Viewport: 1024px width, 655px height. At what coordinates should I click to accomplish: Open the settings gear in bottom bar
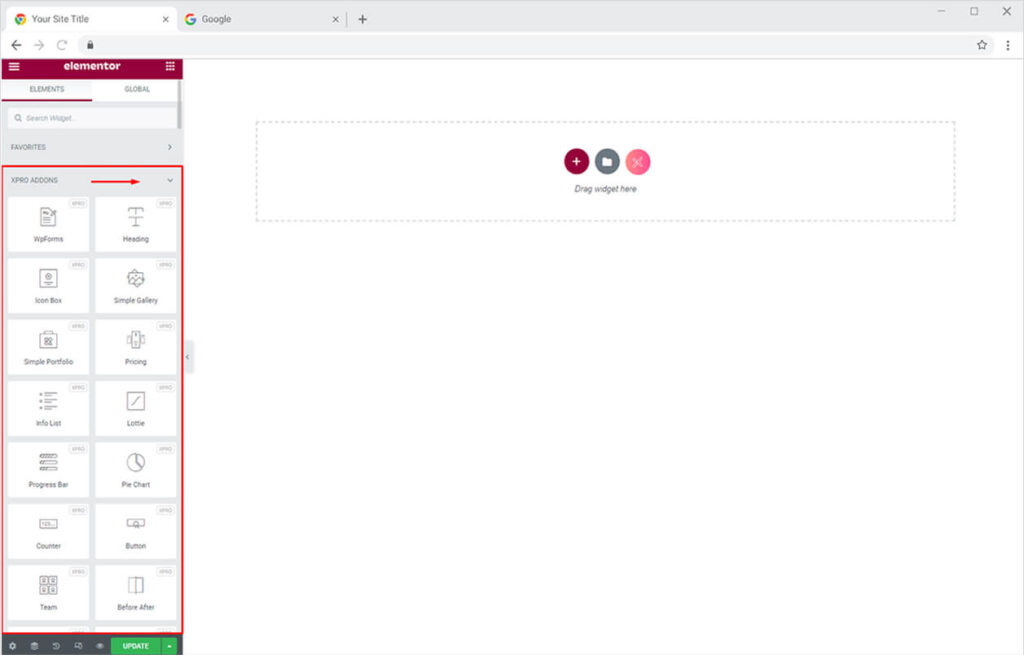[12, 646]
